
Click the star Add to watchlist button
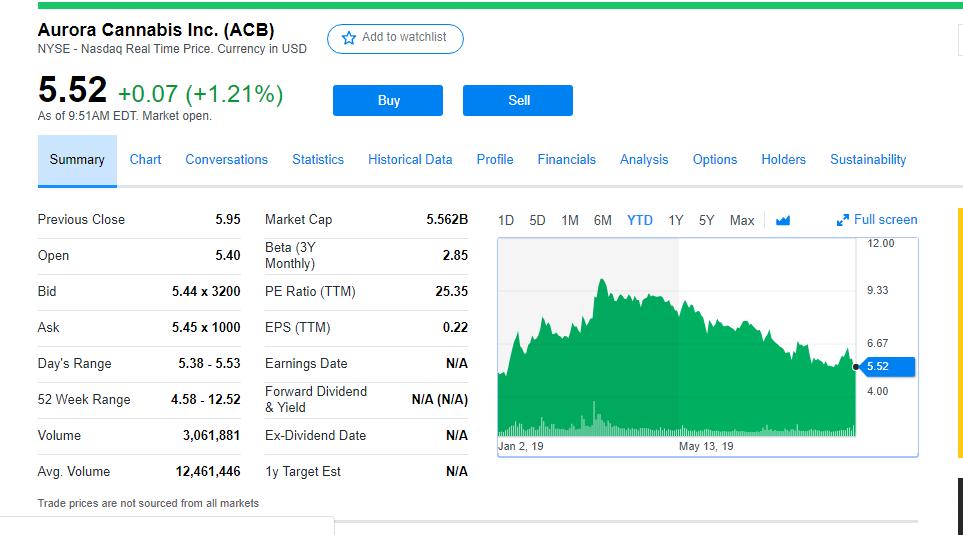click(x=395, y=38)
